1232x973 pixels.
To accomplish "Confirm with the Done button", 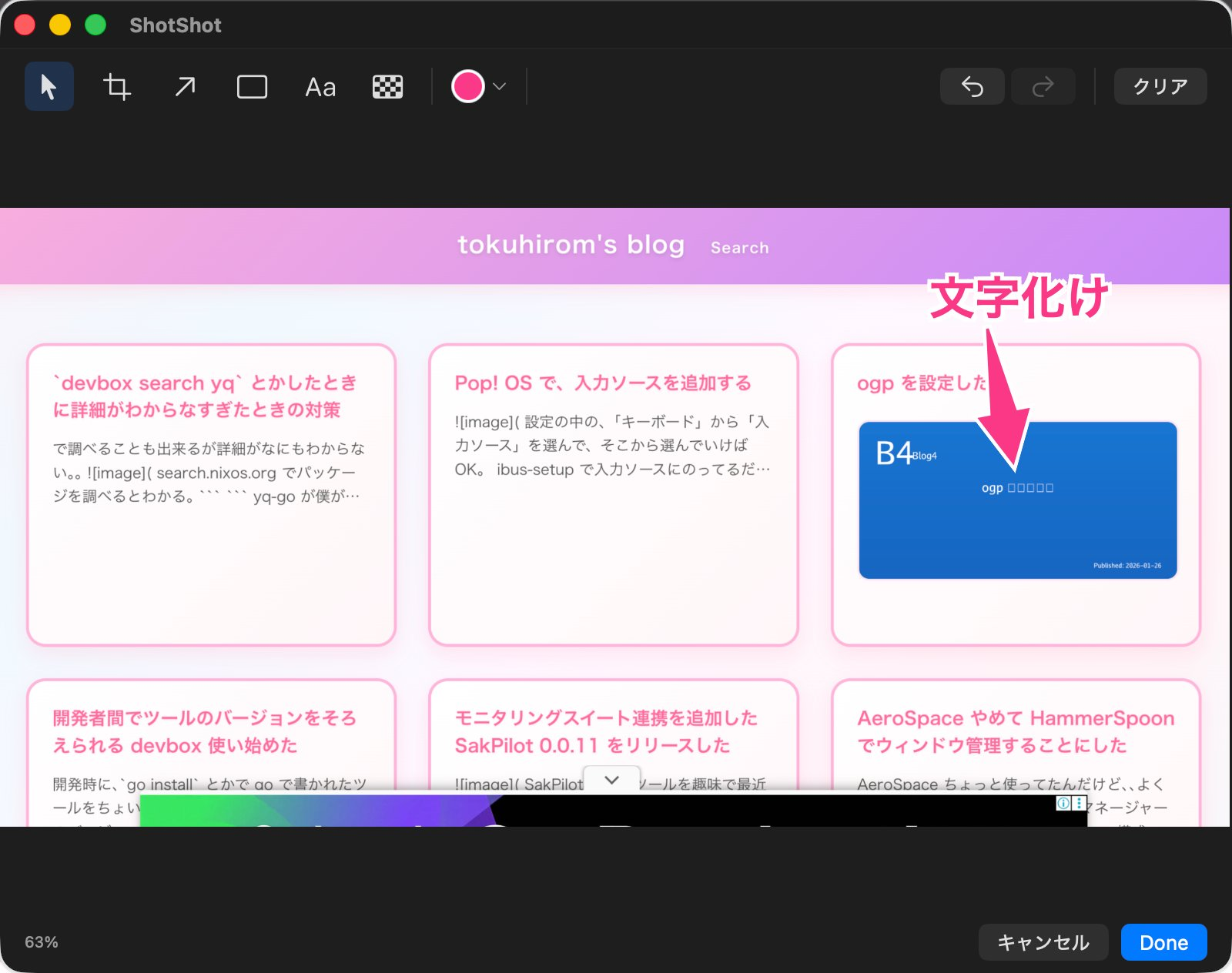I will pos(1163,942).
